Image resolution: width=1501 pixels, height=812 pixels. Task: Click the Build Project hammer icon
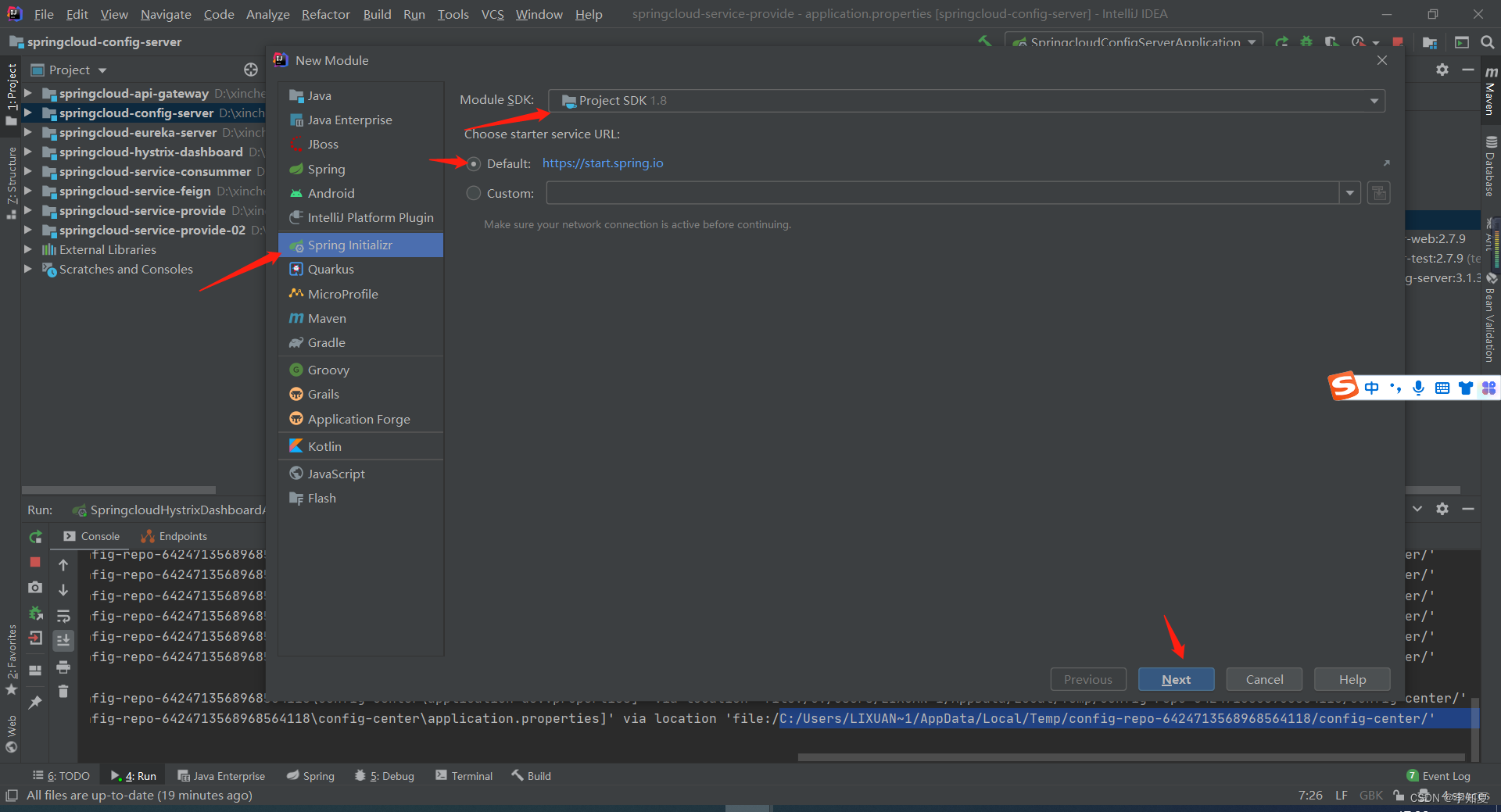(x=984, y=41)
